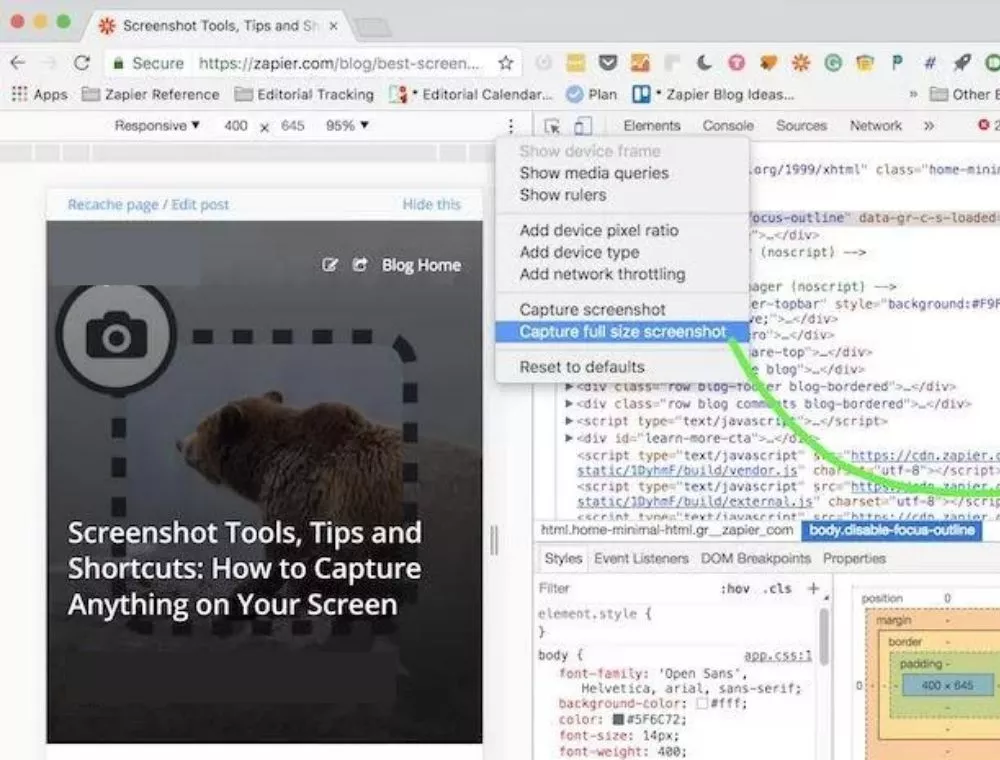Open the Apps grid in bookmarks bar
This screenshot has width=1000, height=760.
click(40, 94)
